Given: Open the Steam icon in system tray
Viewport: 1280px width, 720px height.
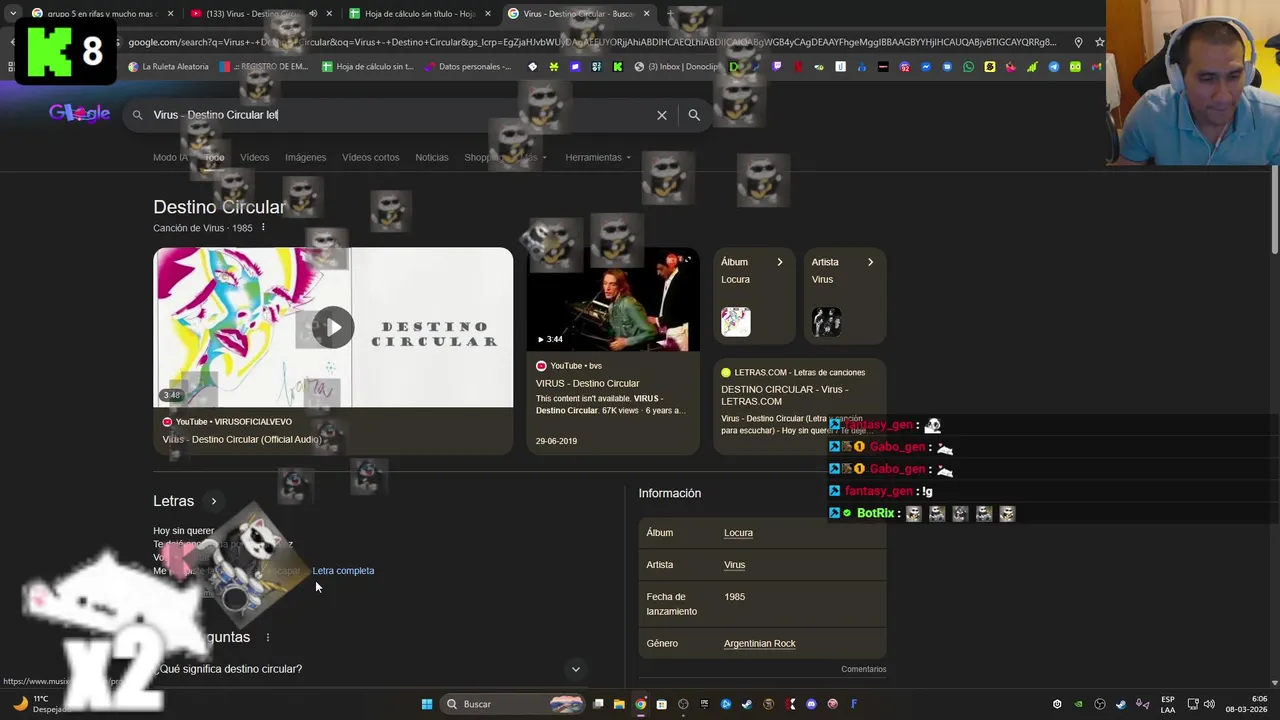Looking at the screenshot, I should coord(1121,704).
